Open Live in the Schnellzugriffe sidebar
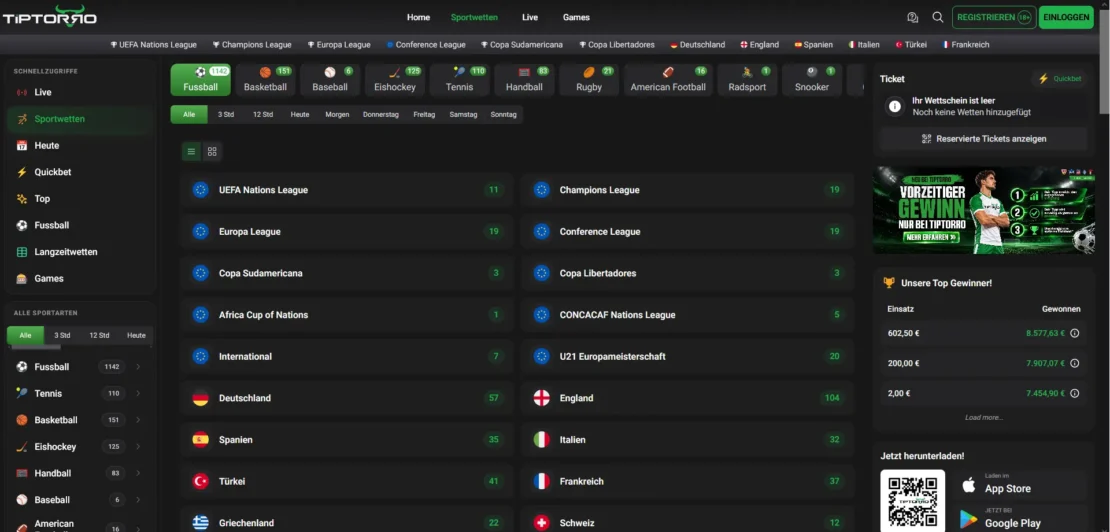This screenshot has width=1110, height=532. (81, 92)
